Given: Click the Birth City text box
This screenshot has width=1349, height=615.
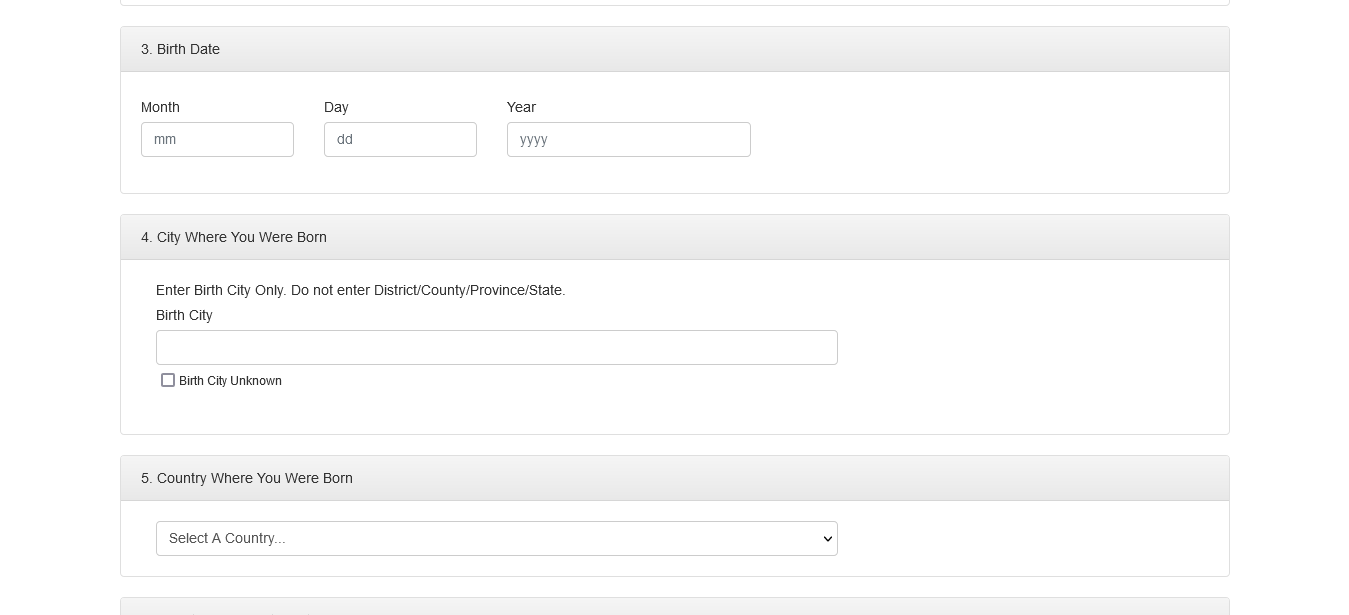Looking at the screenshot, I should 496,348.
